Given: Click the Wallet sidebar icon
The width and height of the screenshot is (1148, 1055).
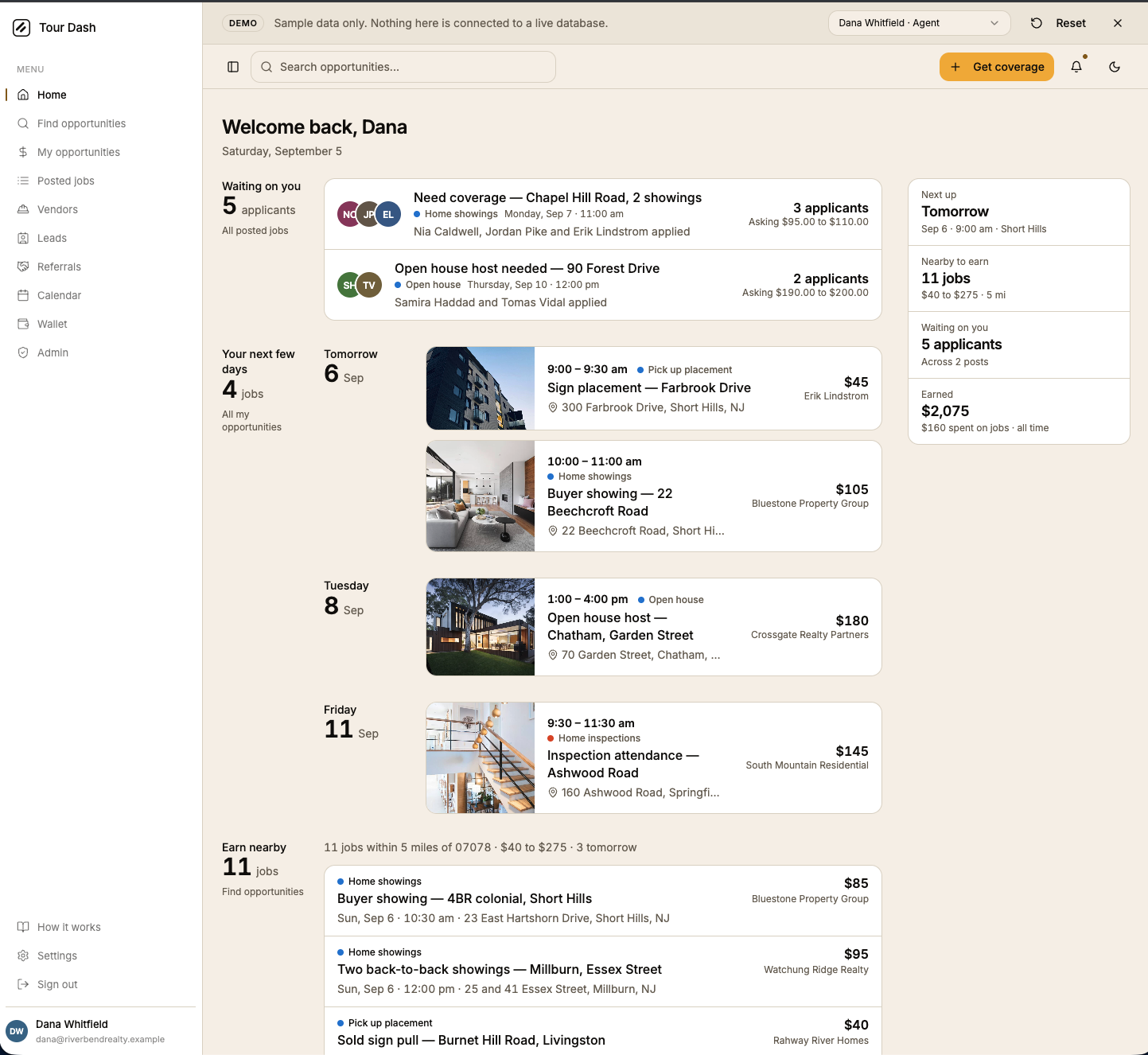Looking at the screenshot, I should [23, 324].
